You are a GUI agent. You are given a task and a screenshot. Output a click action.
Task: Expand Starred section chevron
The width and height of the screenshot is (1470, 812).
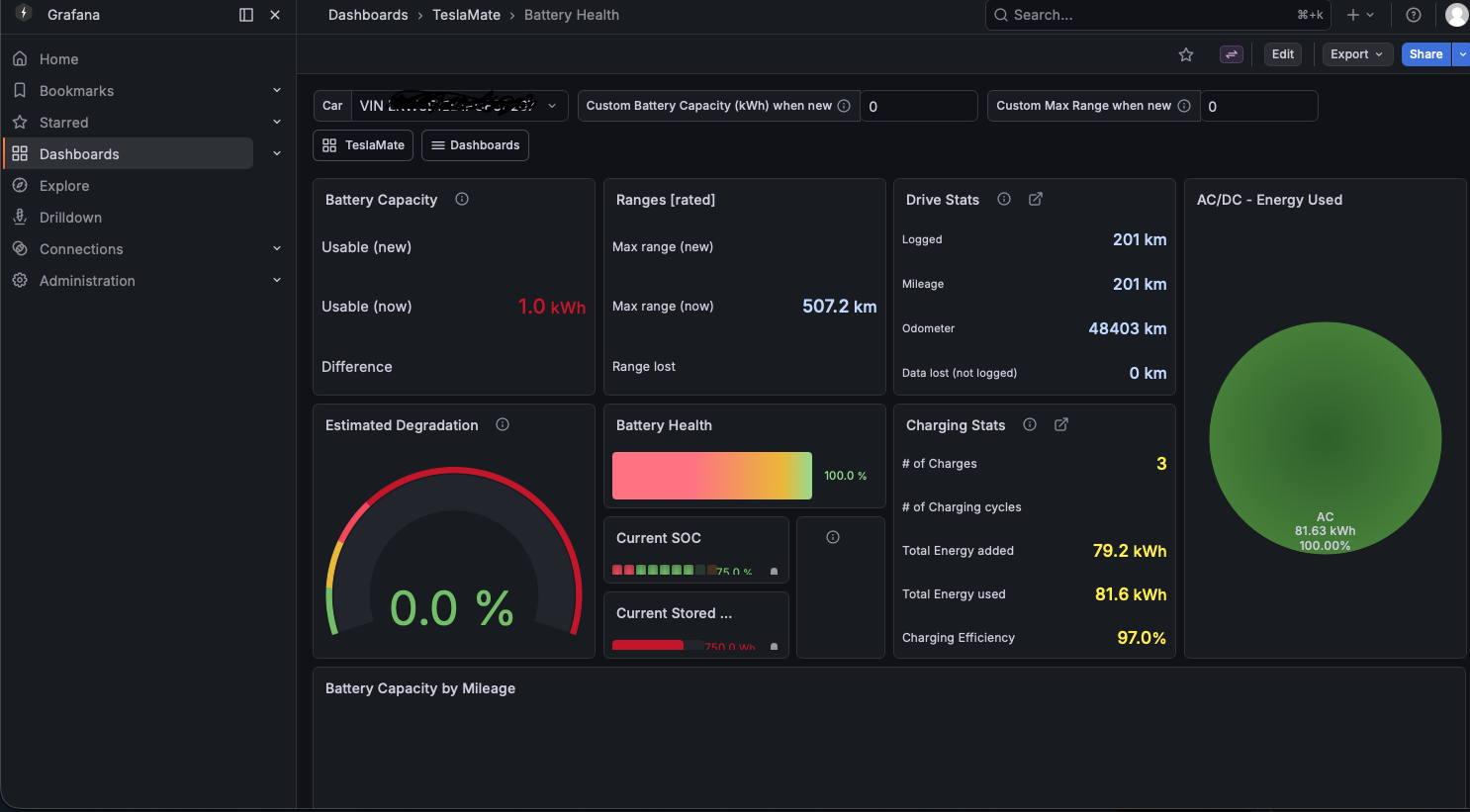coord(277,122)
